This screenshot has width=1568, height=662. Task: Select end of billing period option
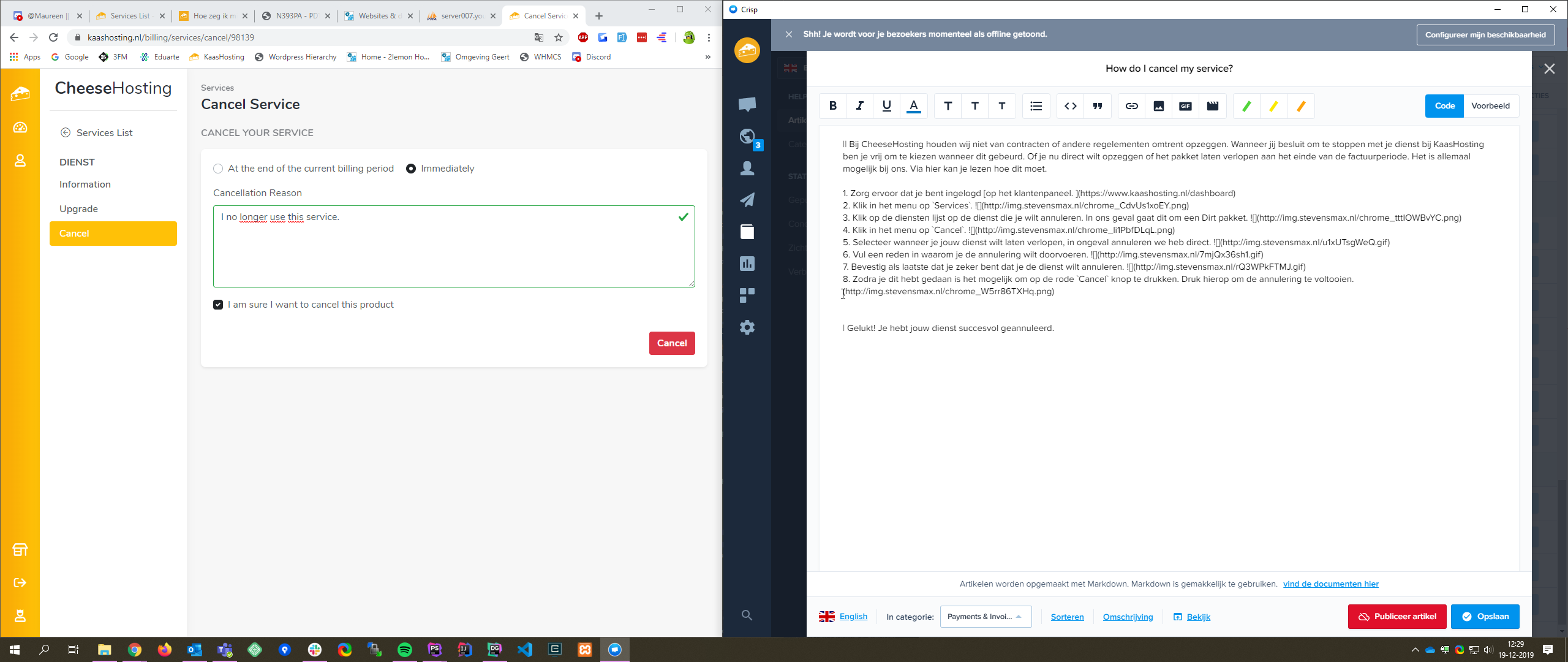[x=218, y=169]
